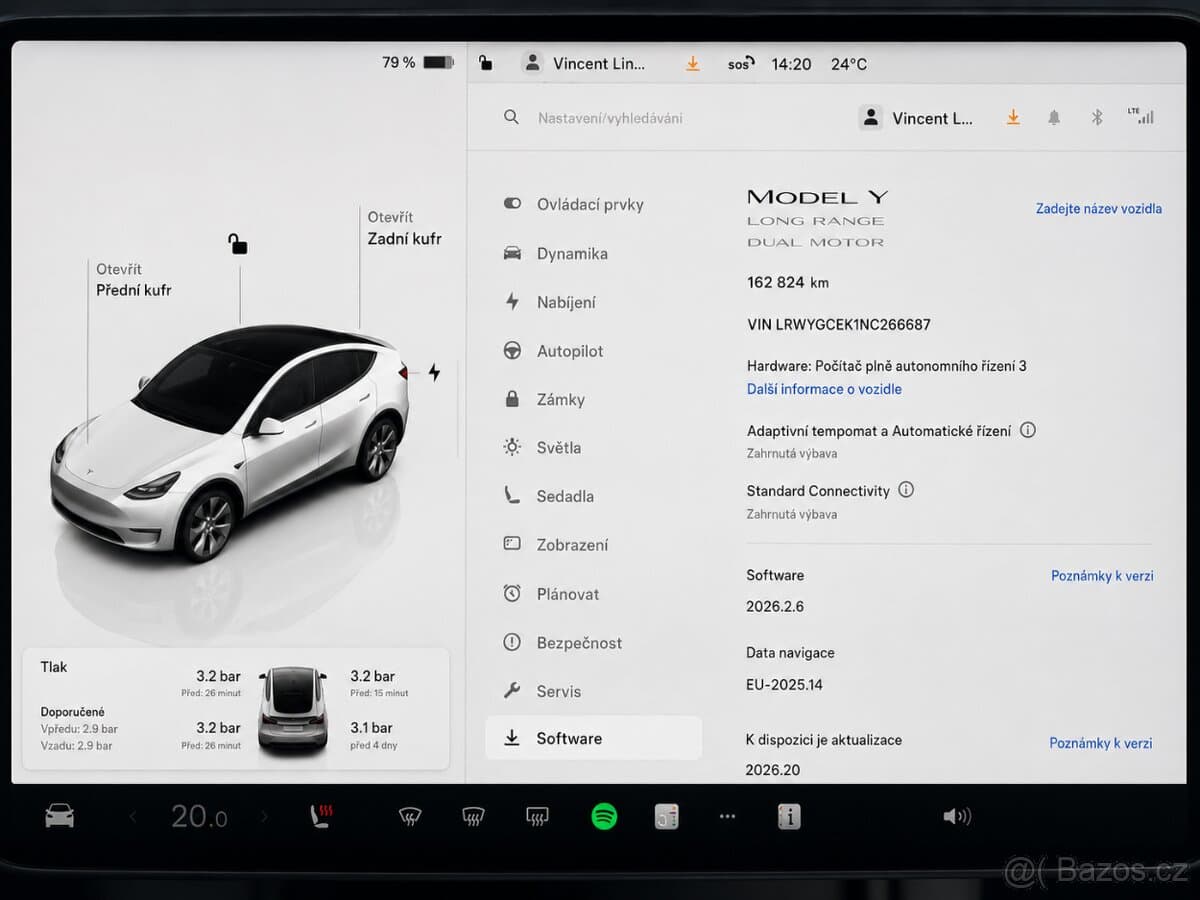Adjust volume with speaker icon

click(x=956, y=817)
